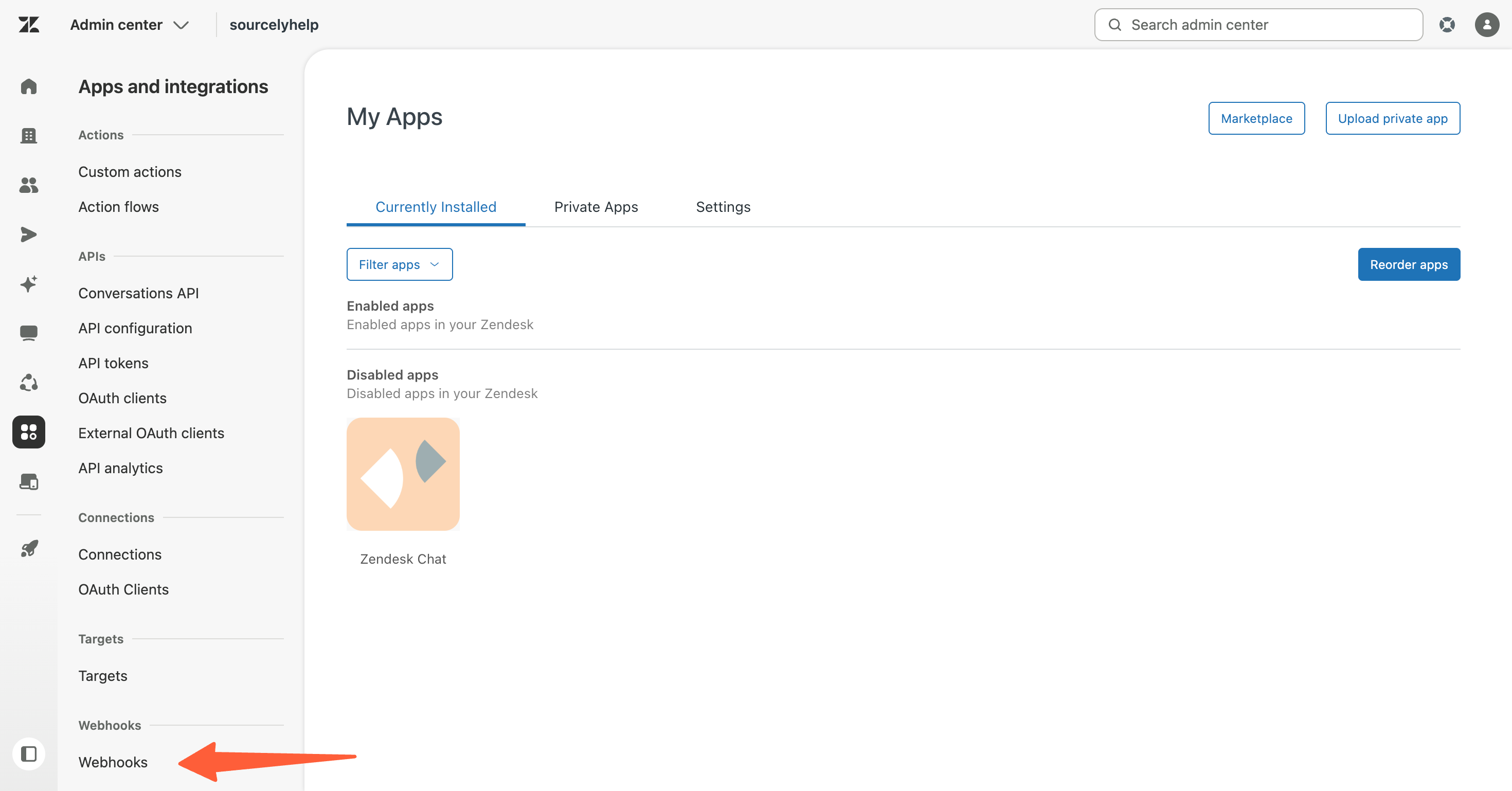Viewport: 1512px width, 791px height.
Task: Click the sourcelyhelp account name
Action: point(274,25)
